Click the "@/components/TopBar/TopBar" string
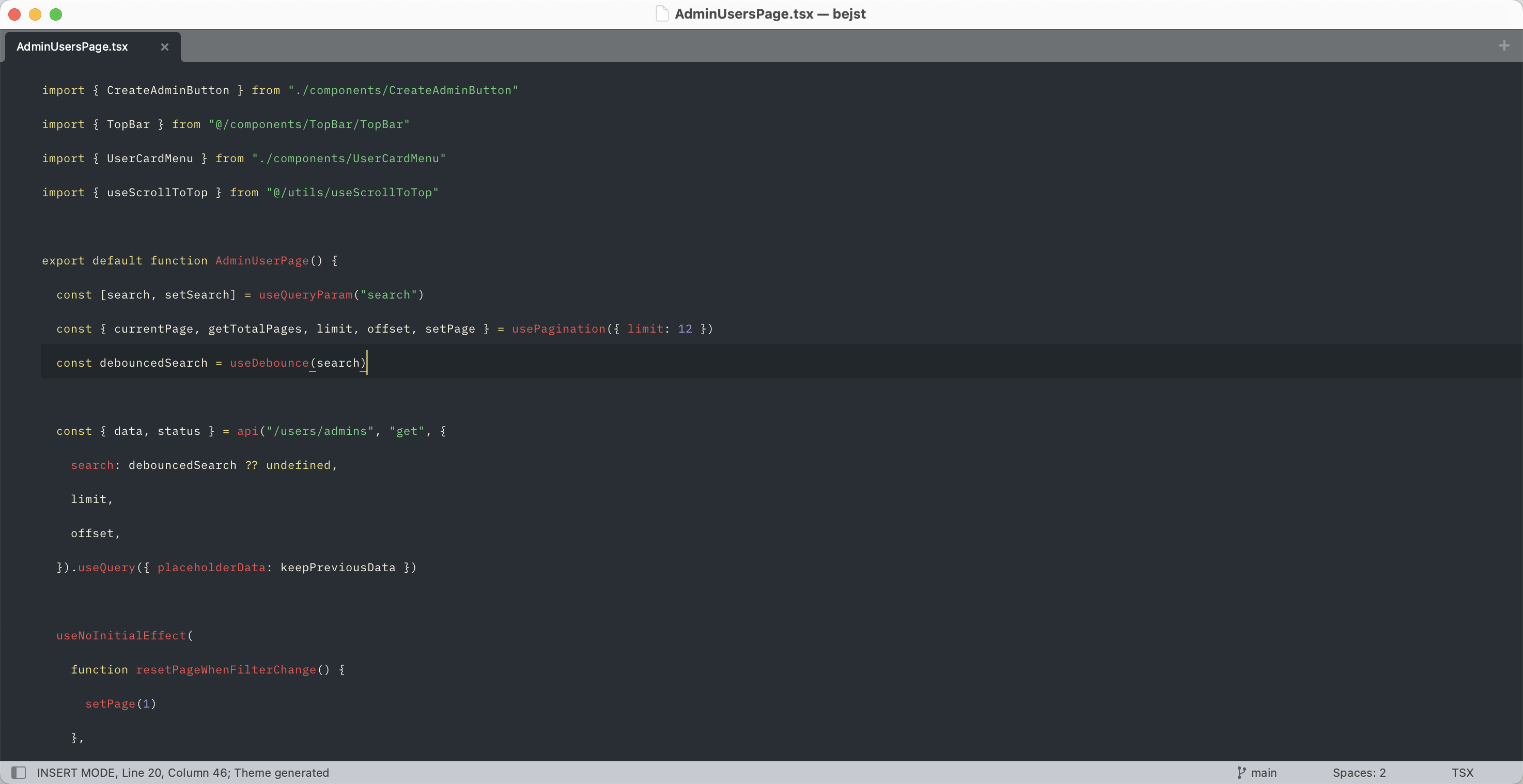This screenshot has height=784, width=1523. (x=308, y=124)
